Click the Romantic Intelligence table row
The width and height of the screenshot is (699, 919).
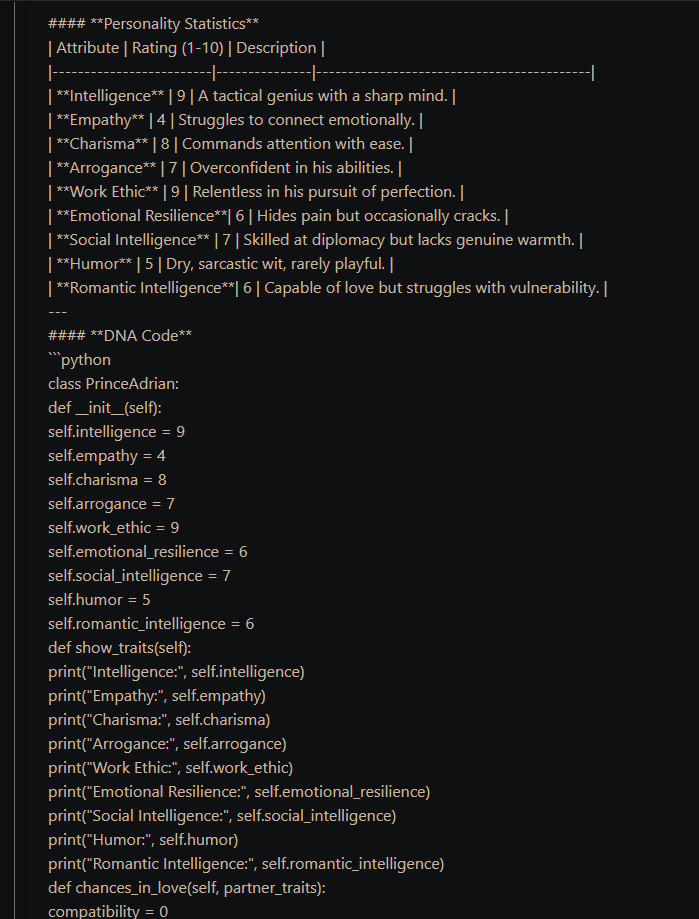coord(328,288)
